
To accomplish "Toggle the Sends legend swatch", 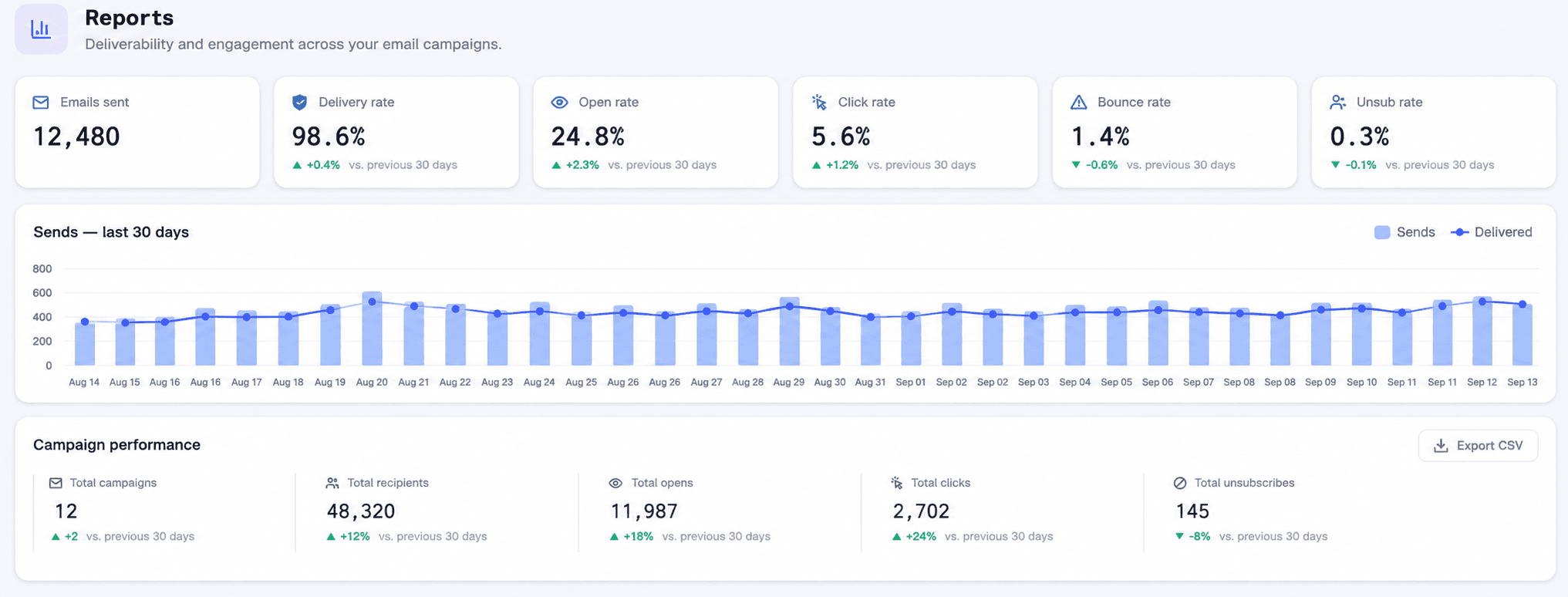I will point(1382,232).
